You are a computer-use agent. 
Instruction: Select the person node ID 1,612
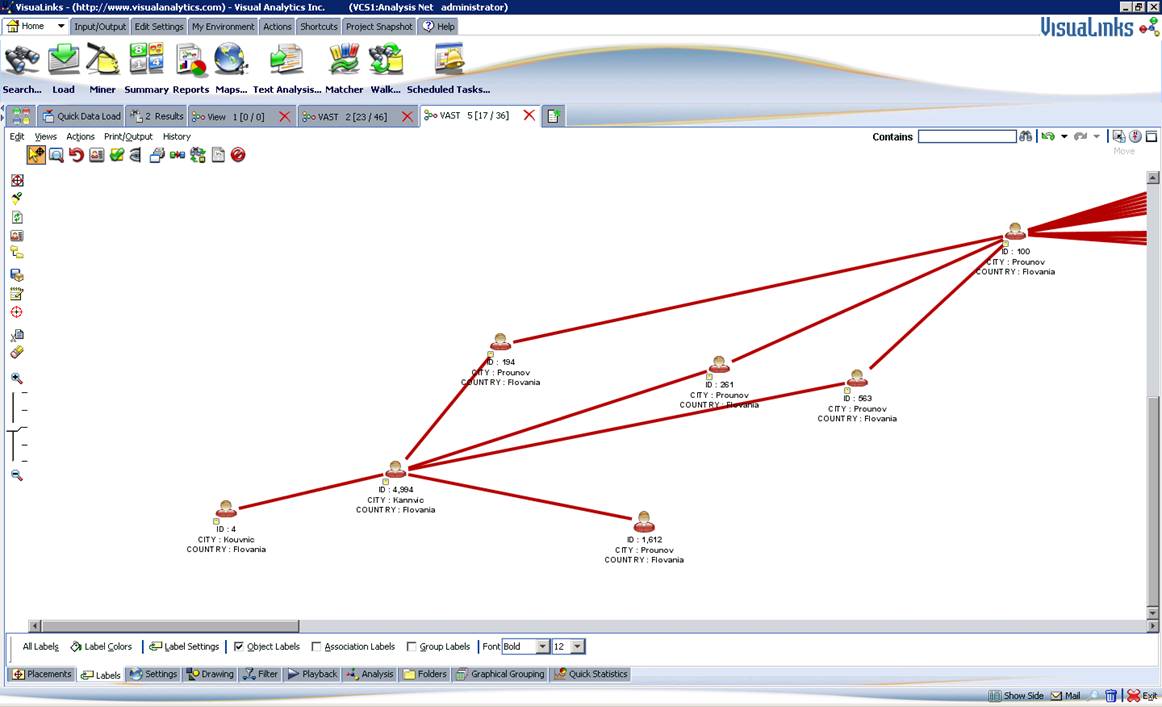point(644,521)
